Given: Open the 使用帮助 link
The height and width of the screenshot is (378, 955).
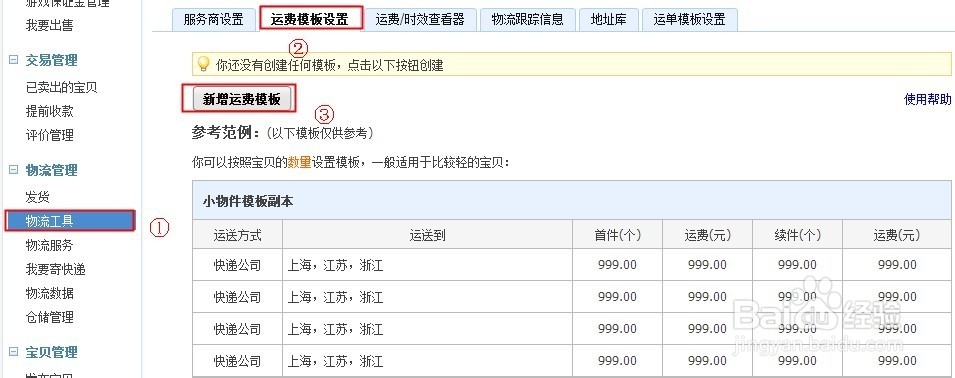Looking at the screenshot, I should (927, 99).
